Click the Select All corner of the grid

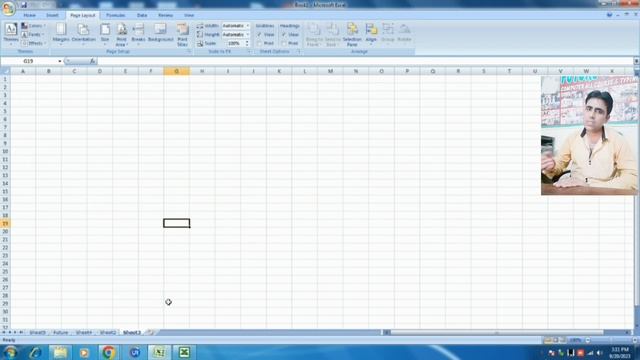pos(5,71)
